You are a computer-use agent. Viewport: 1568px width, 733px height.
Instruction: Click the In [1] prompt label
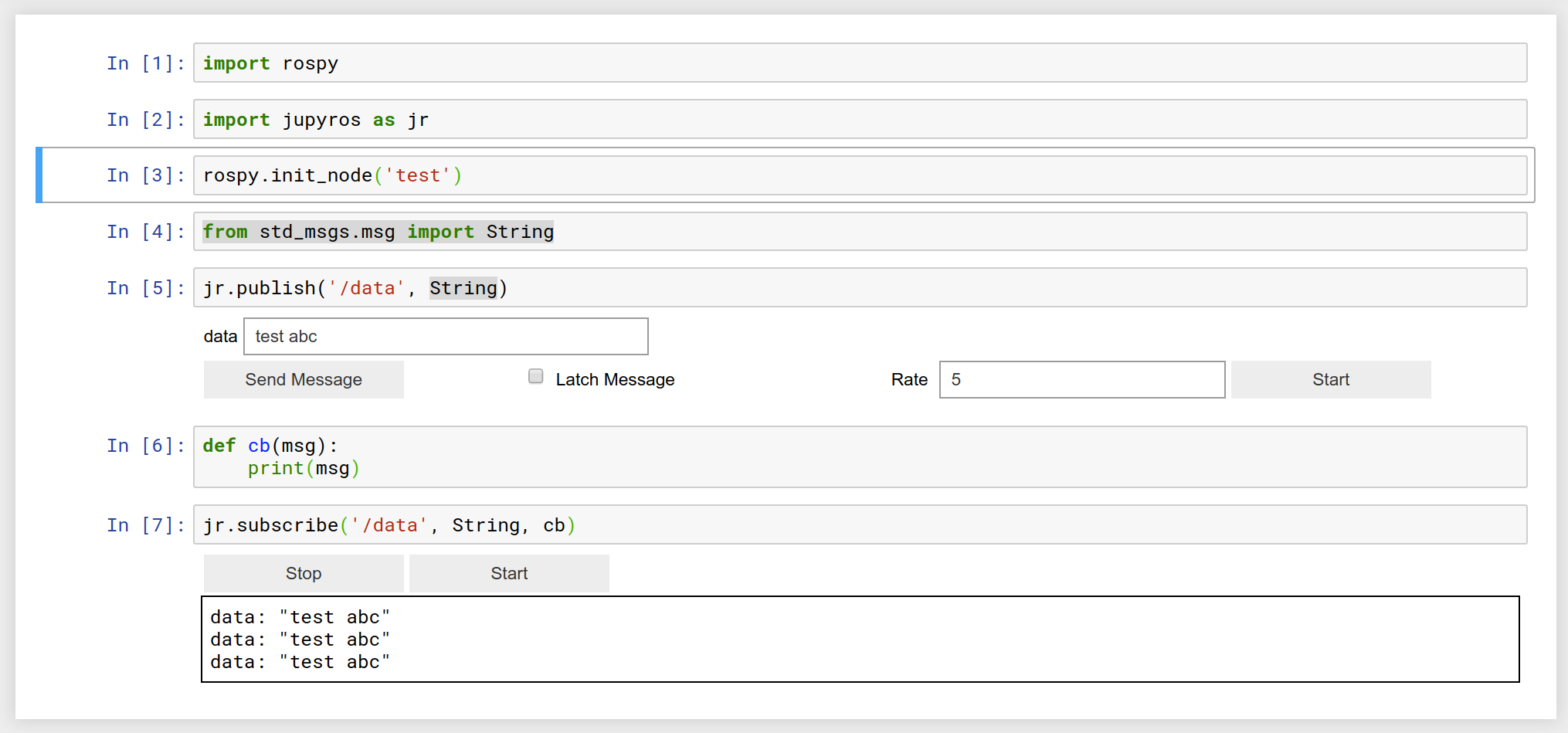click(146, 63)
